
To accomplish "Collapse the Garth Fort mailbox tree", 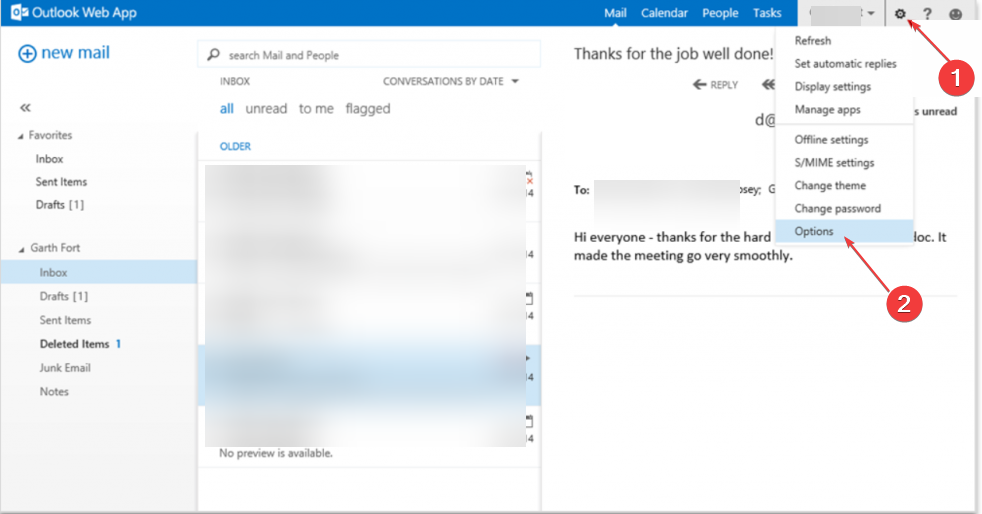I will 21,249.
